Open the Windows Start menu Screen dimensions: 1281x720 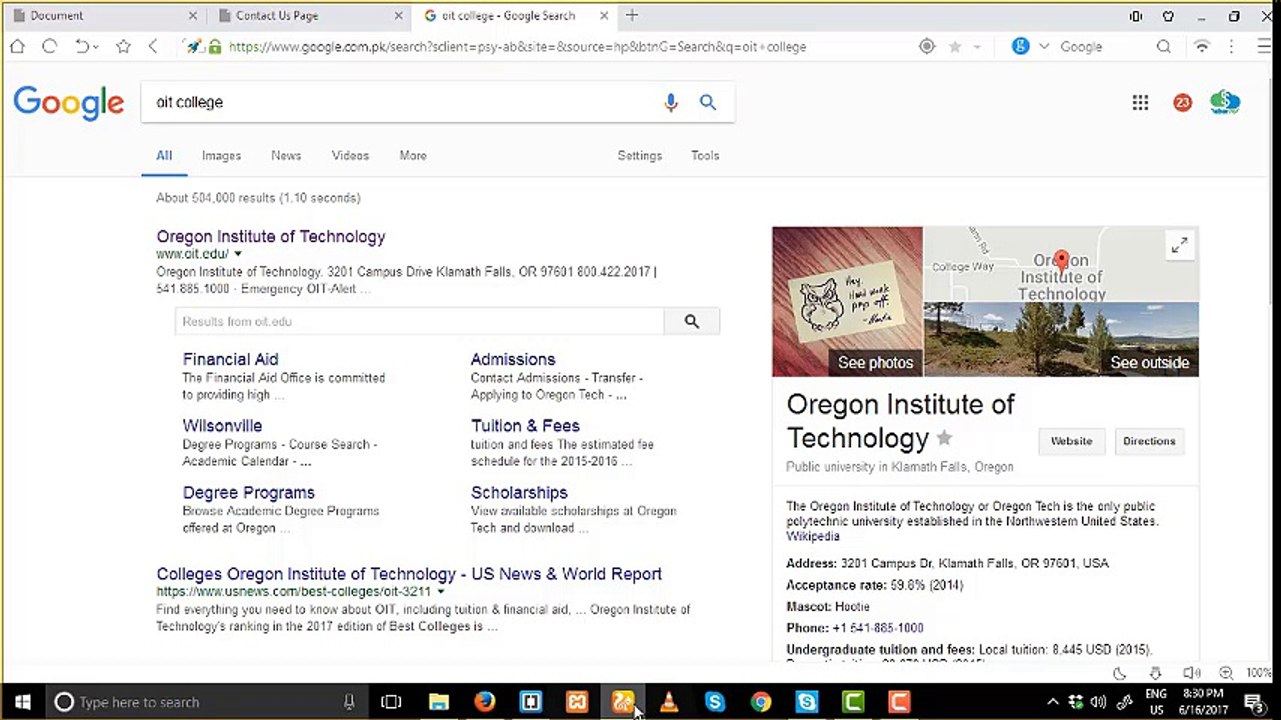tap(22, 702)
